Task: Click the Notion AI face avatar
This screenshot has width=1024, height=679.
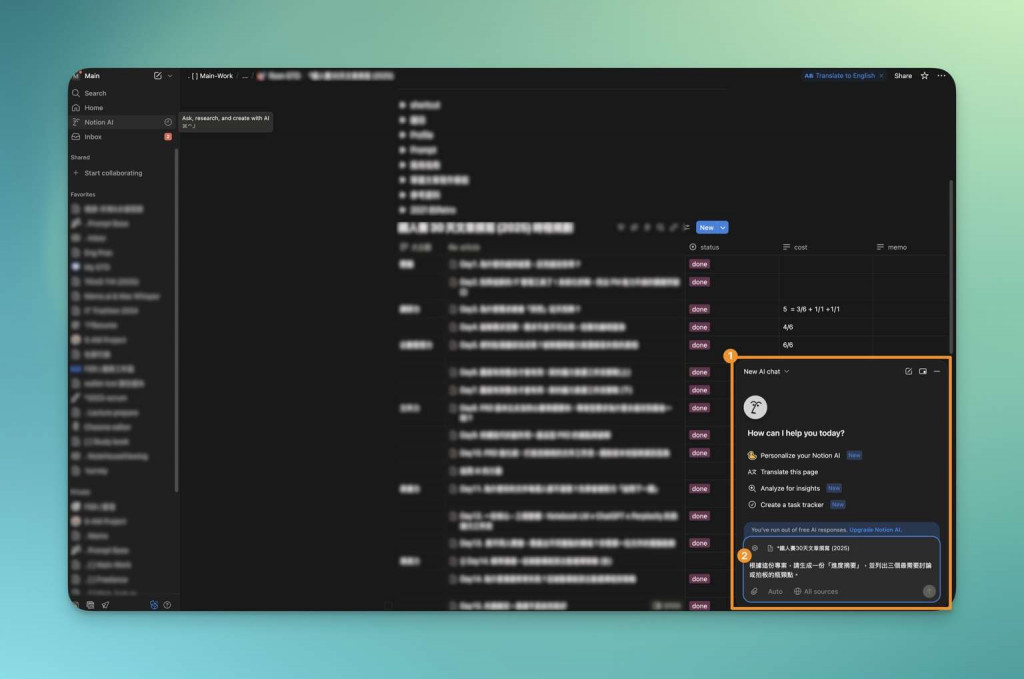Action: pos(756,407)
